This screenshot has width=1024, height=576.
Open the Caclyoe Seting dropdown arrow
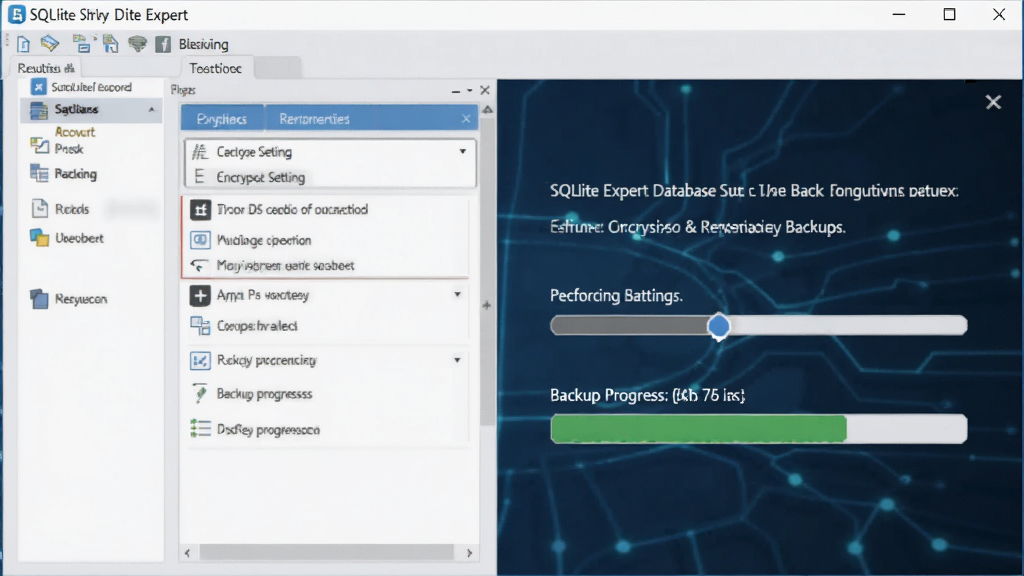point(462,152)
